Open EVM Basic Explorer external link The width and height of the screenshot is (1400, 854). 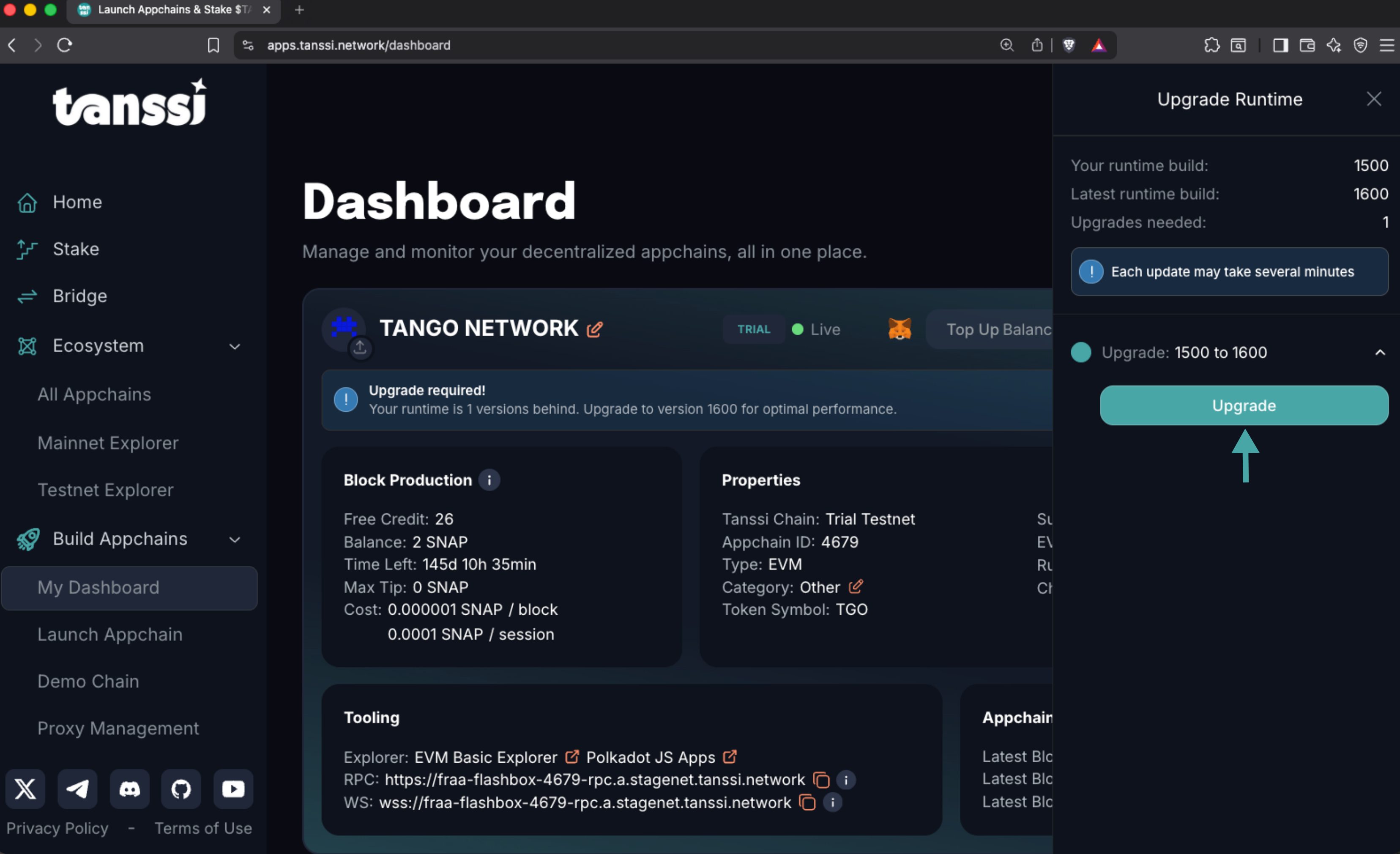pyautogui.click(x=571, y=757)
